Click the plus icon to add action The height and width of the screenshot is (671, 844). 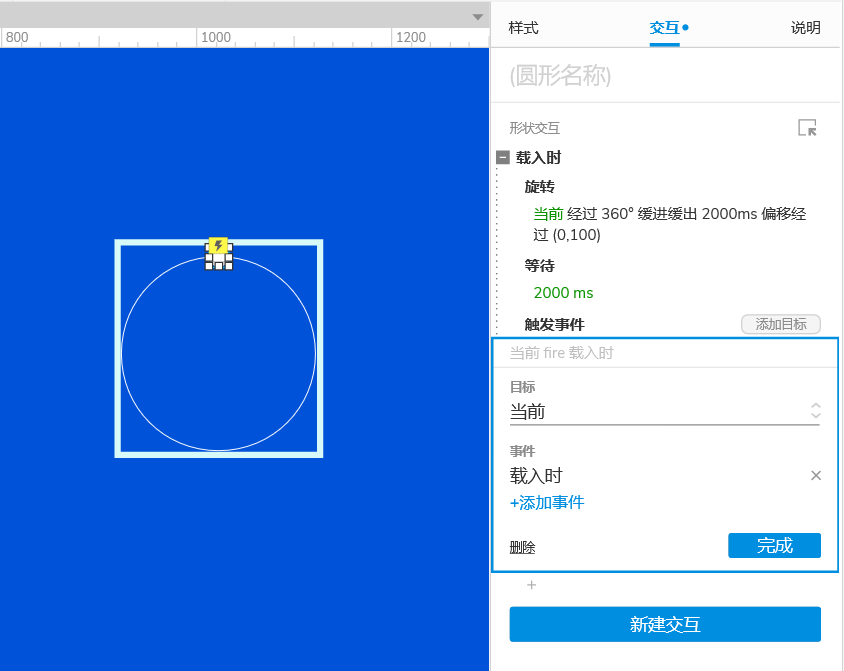click(531, 585)
